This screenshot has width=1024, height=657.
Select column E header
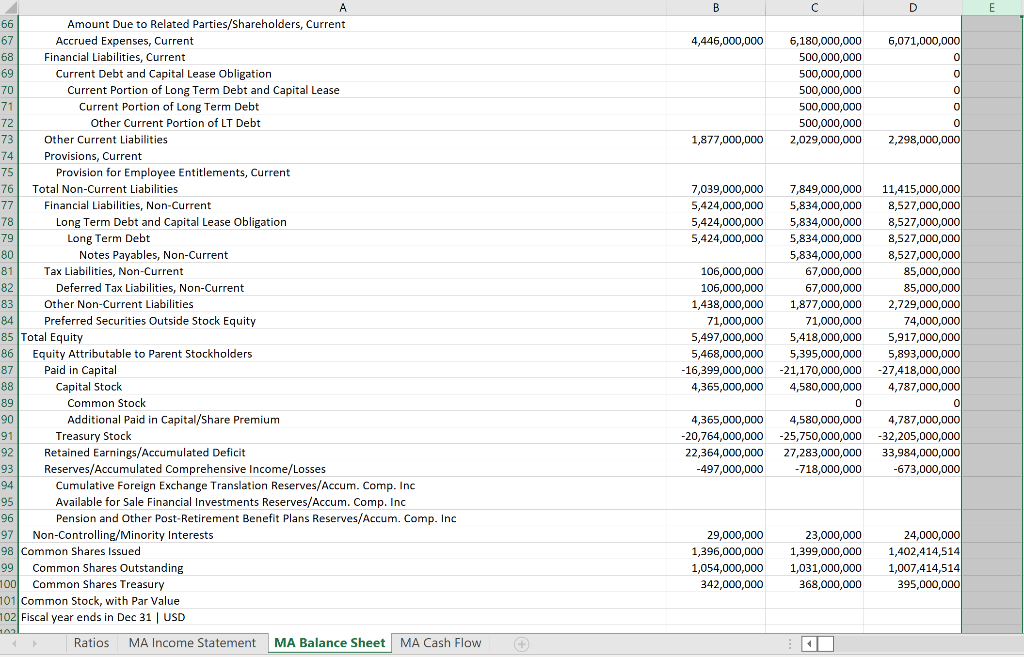point(991,8)
